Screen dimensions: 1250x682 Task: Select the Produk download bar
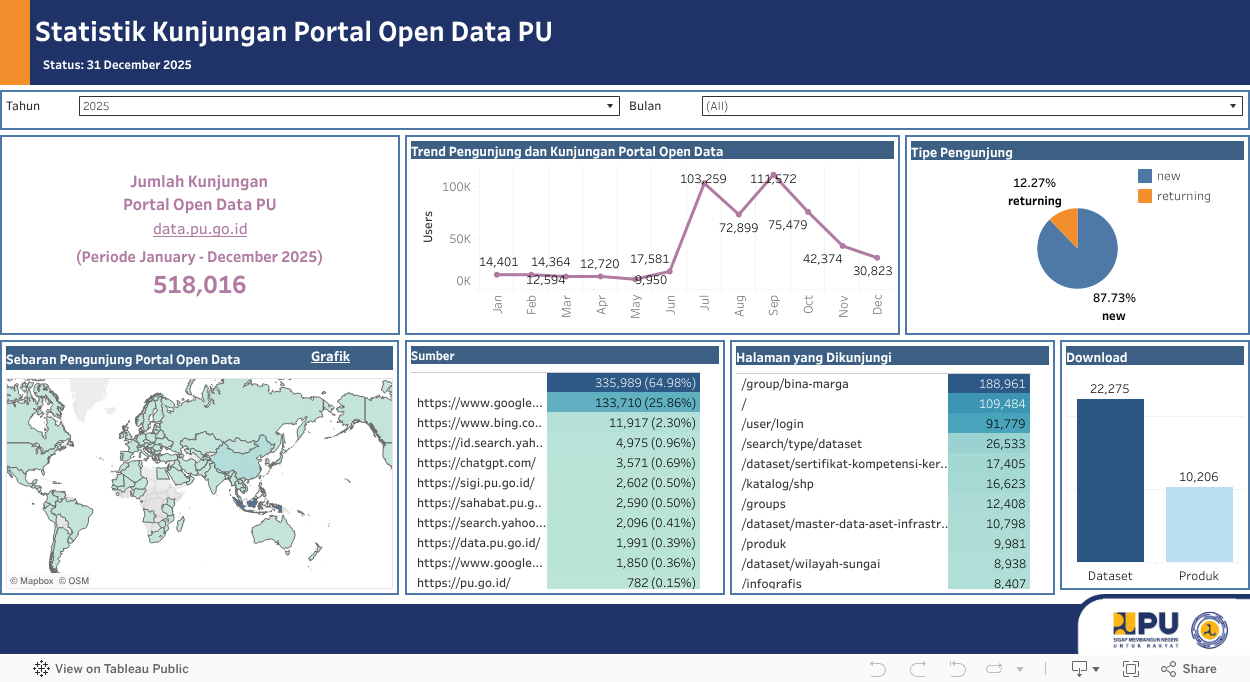pos(1198,525)
